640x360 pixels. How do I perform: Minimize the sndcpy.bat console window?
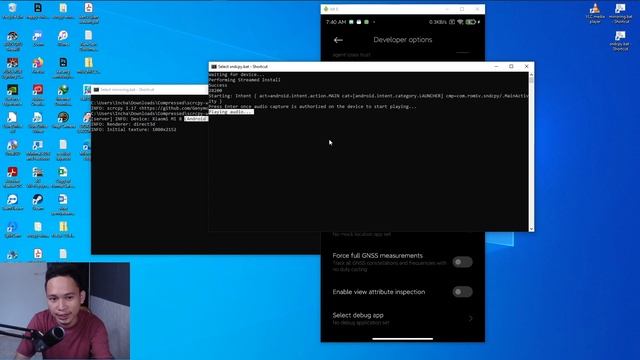coord(496,67)
